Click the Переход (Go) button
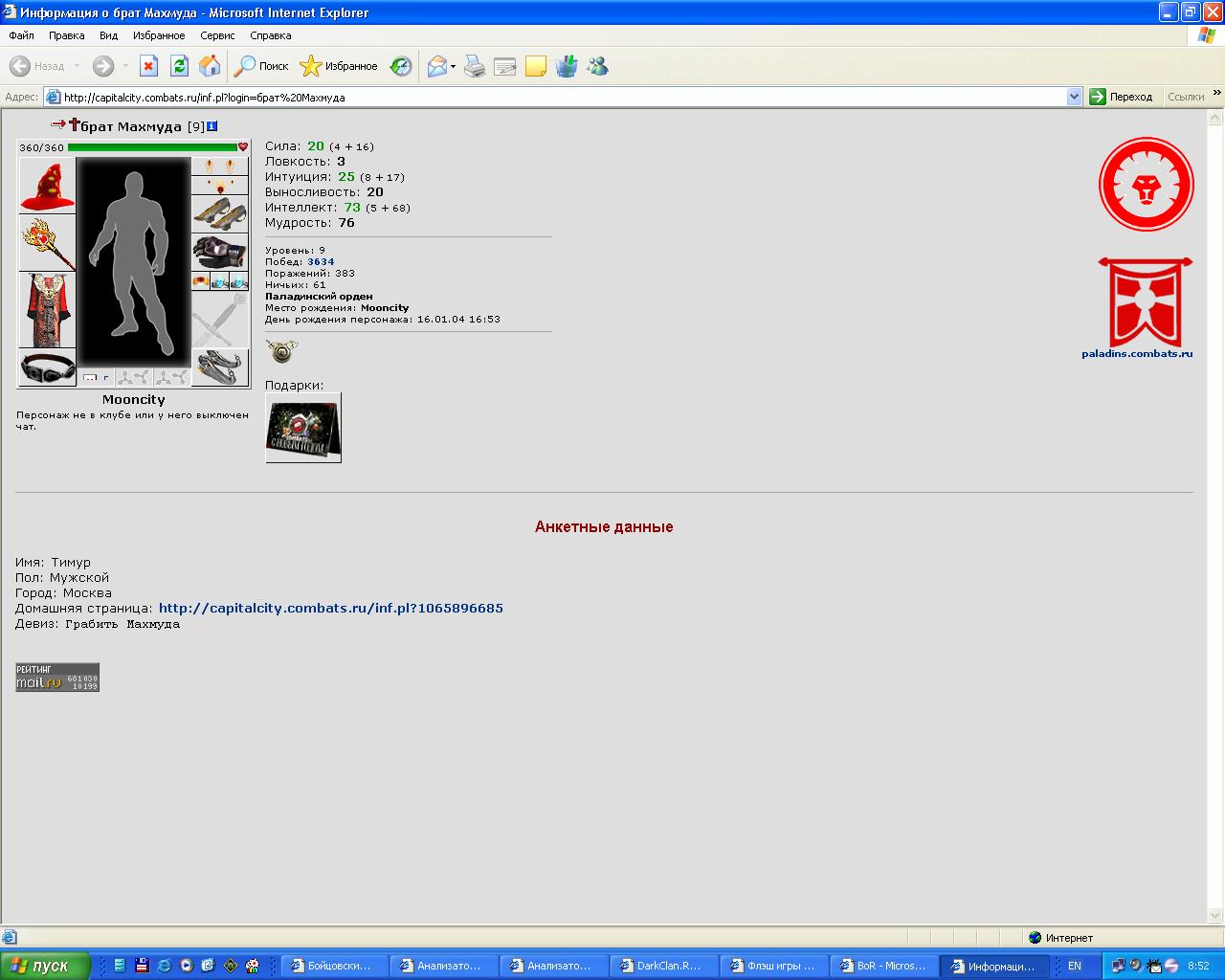The width and height of the screenshot is (1225, 980). tap(1122, 97)
